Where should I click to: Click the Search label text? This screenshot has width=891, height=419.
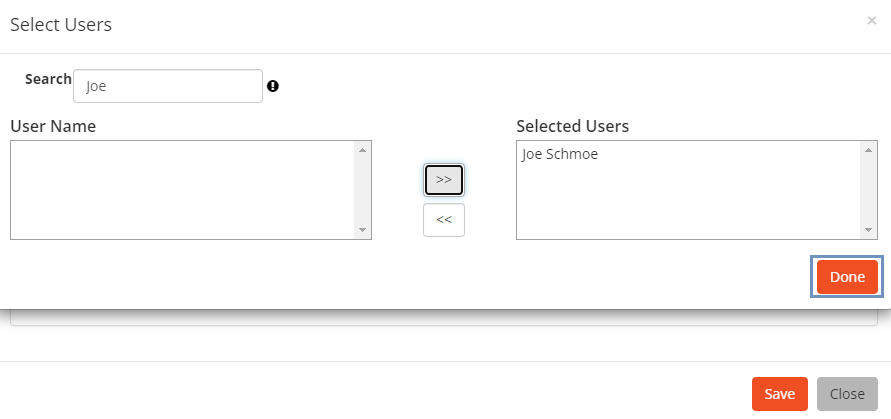tap(48, 79)
